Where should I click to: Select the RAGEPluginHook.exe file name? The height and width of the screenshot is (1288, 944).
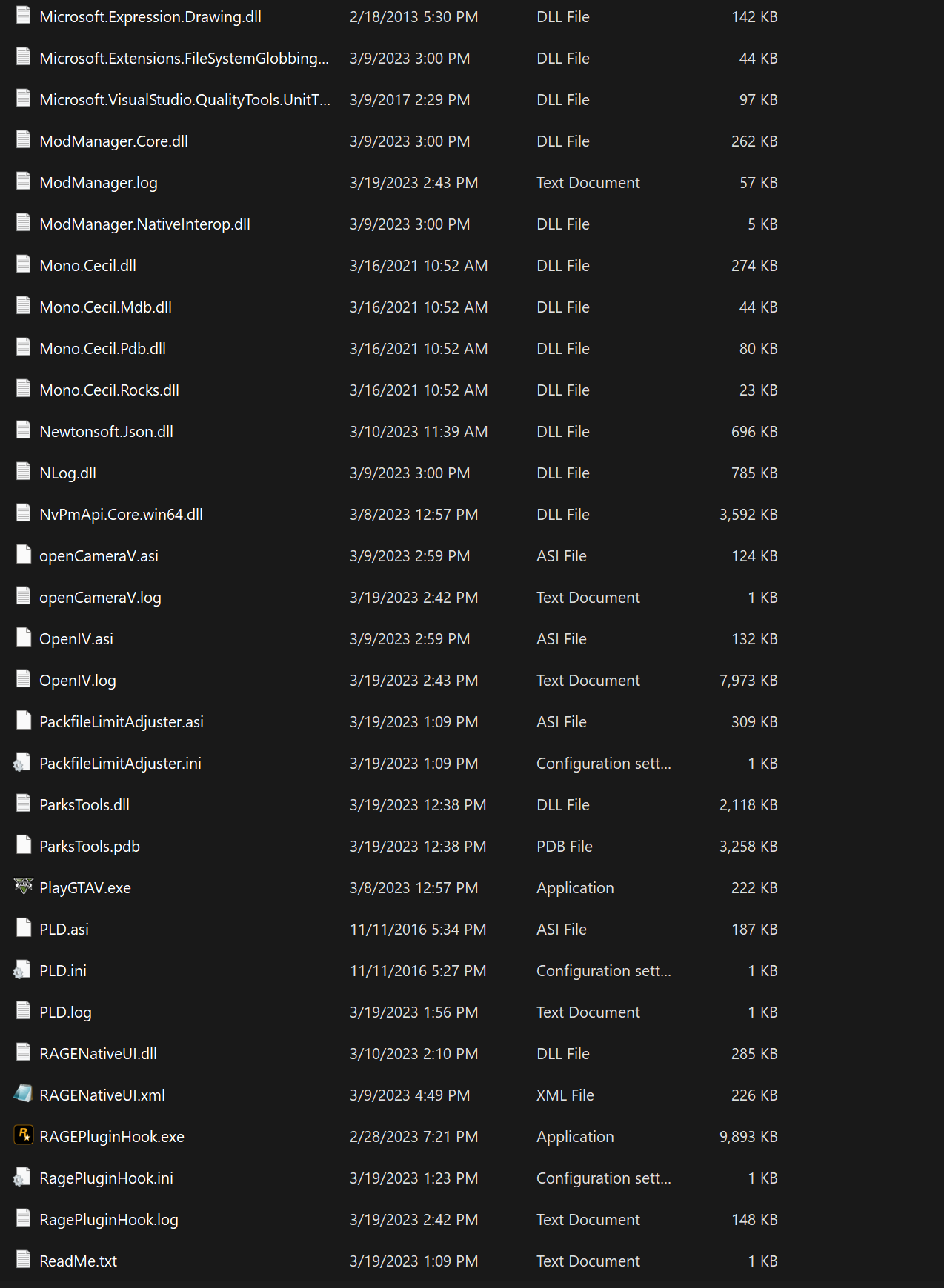(x=112, y=1137)
